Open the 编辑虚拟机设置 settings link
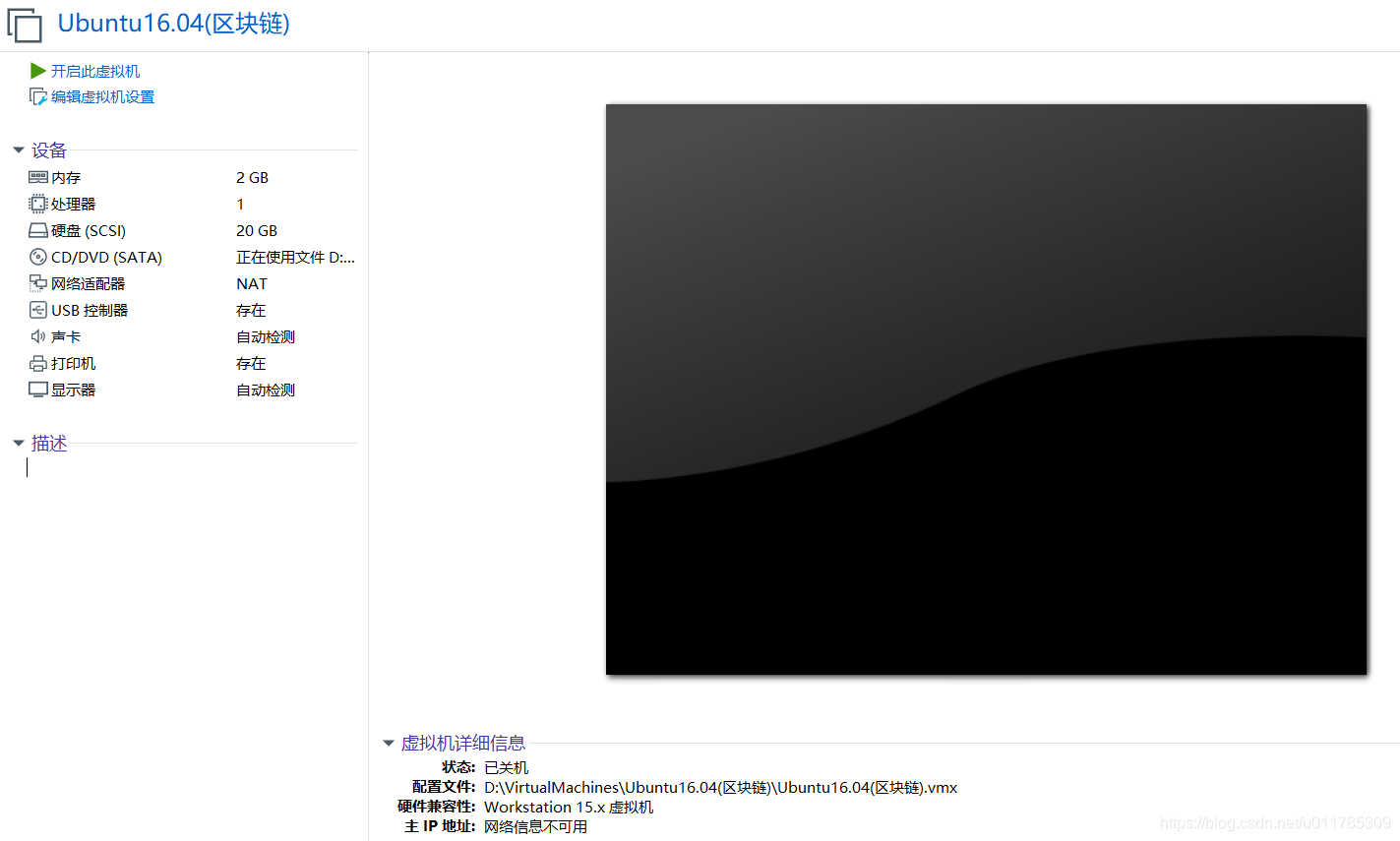The width and height of the screenshot is (1400, 841). tap(103, 96)
